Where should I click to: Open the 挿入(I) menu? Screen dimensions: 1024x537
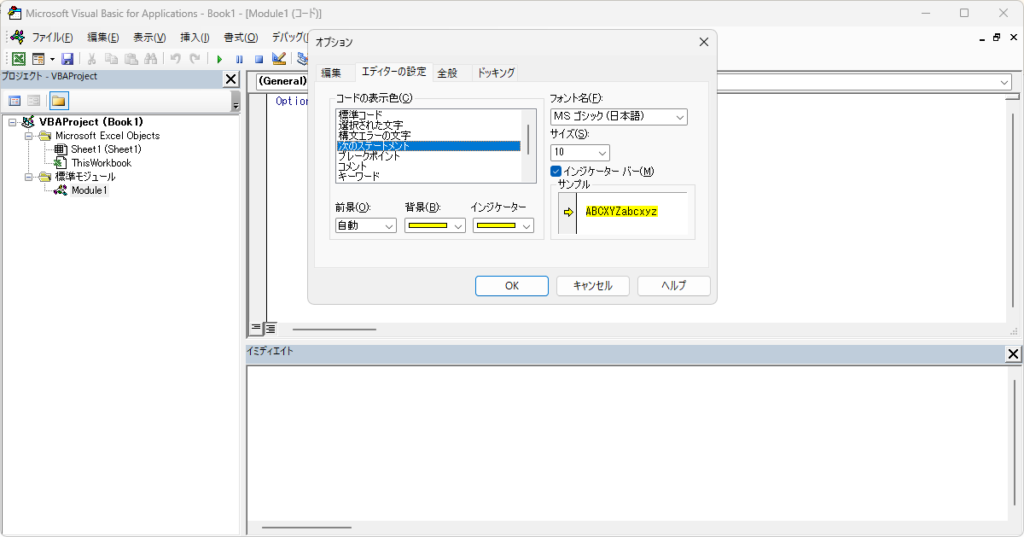[195, 37]
